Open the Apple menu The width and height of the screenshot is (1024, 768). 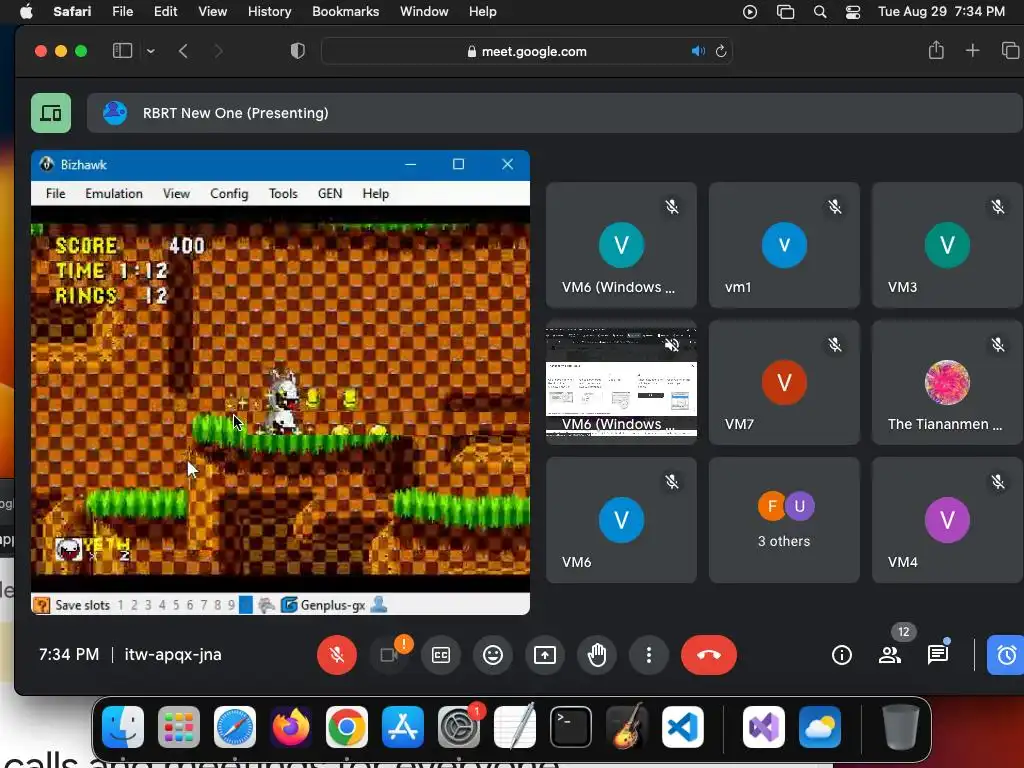[26, 11]
